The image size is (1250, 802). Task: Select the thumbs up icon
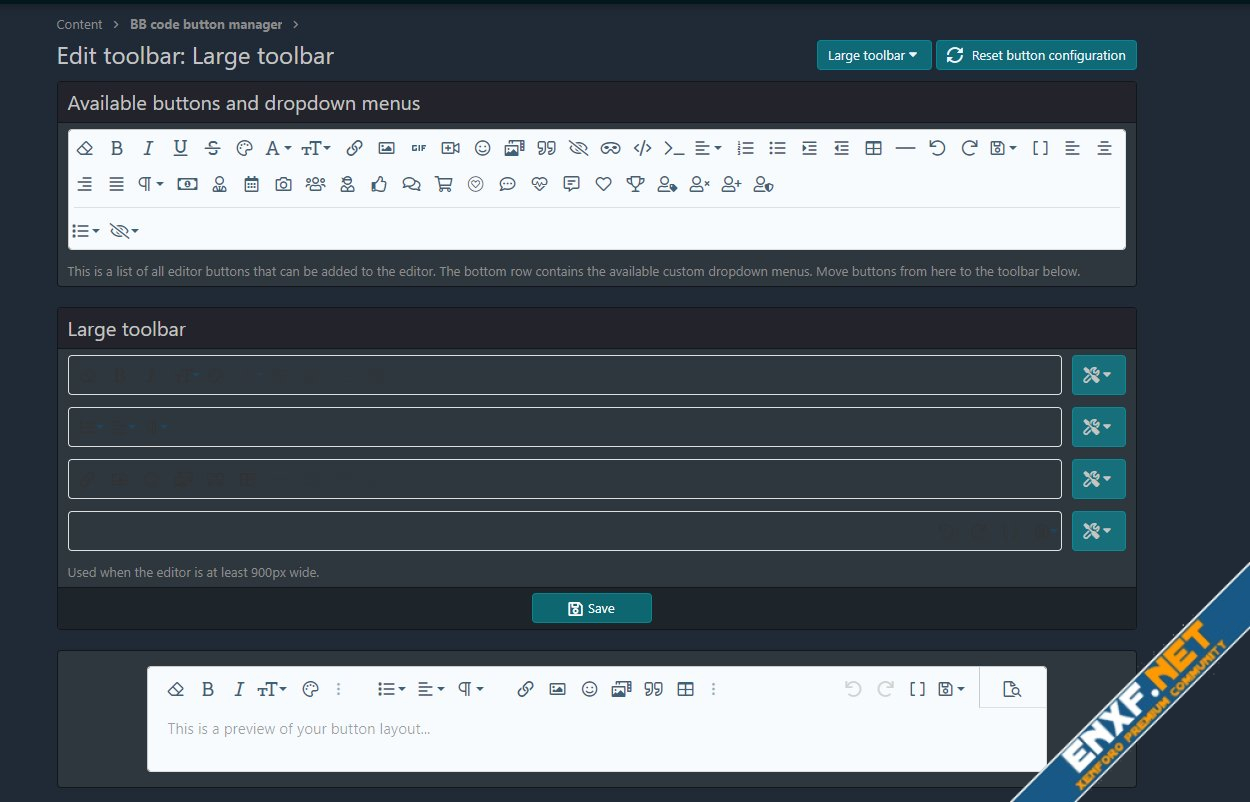click(379, 184)
